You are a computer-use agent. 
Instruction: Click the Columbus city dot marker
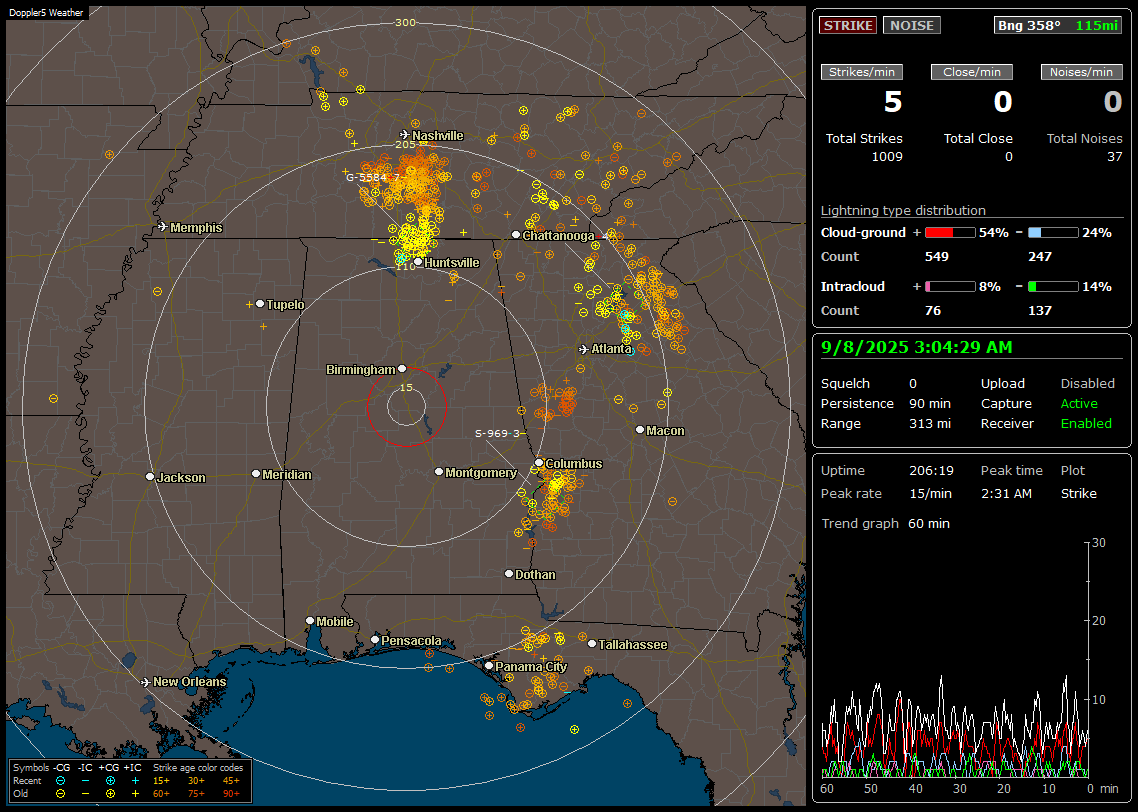click(x=539, y=462)
